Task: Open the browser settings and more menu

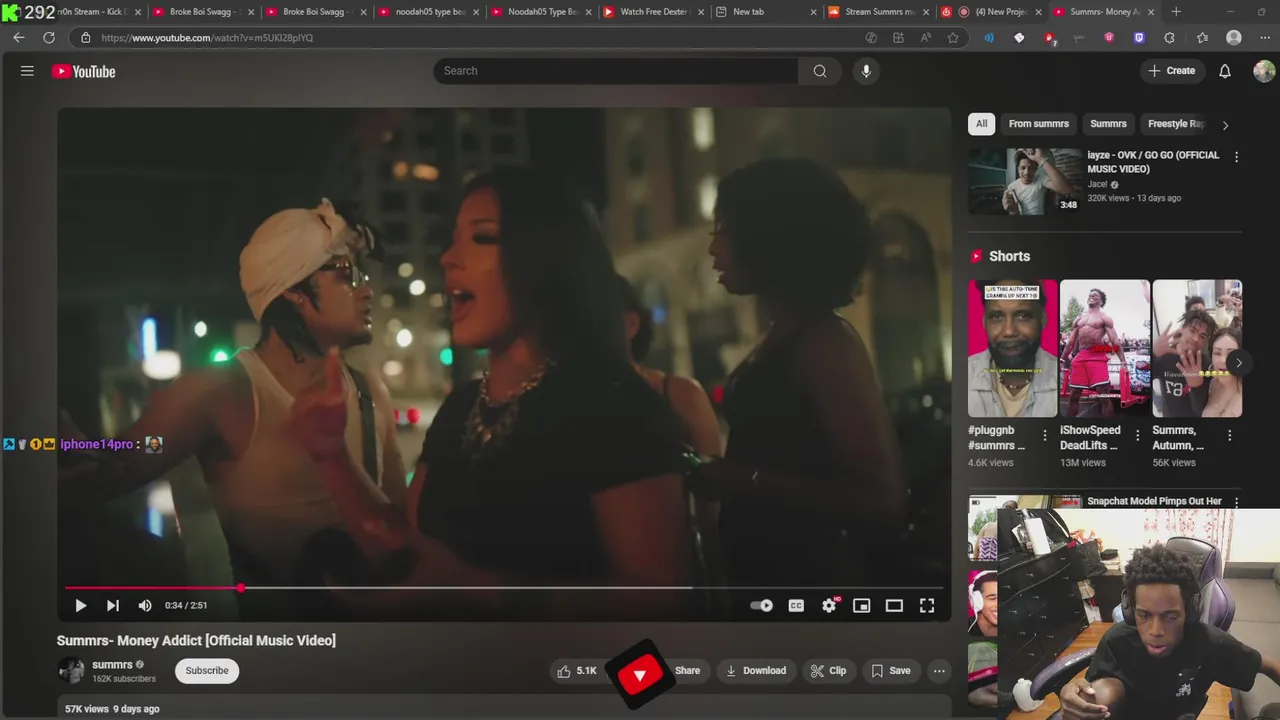Action: 1265,38
